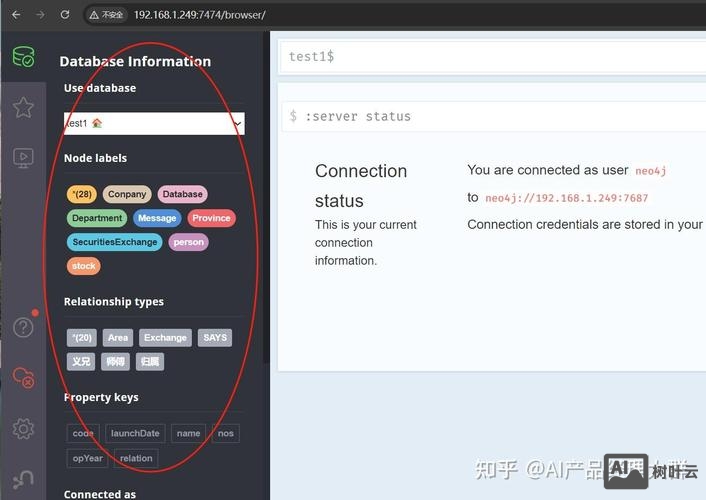Viewport: 706px width, 500px height.
Task: Expand the Use database dropdown
Action: (x=154, y=123)
